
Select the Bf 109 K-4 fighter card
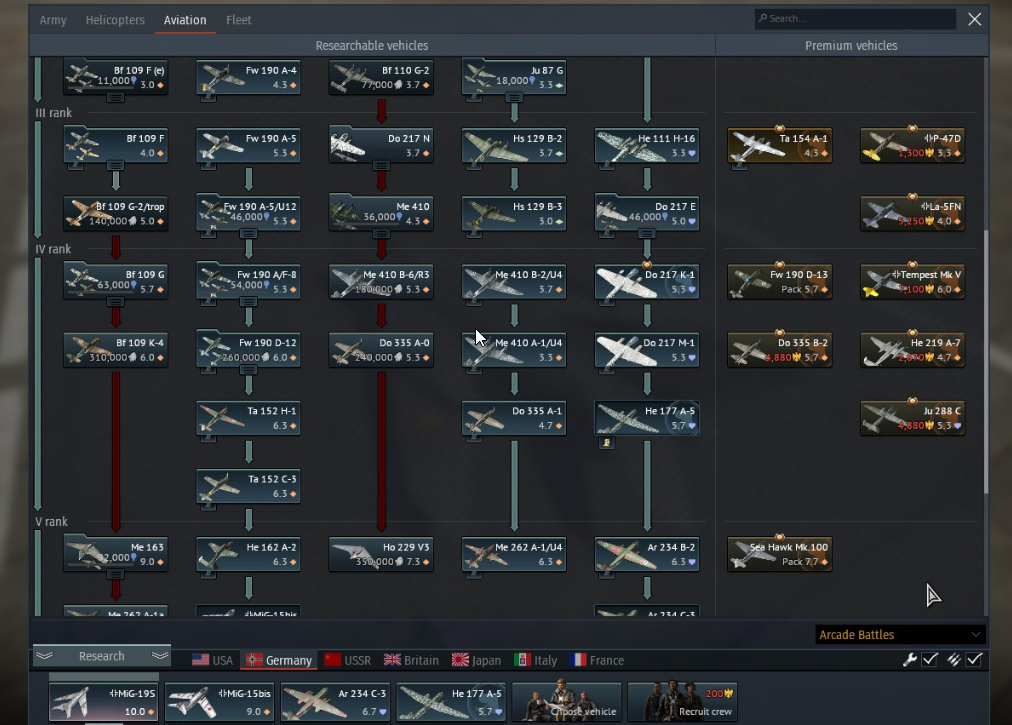click(x=116, y=349)
